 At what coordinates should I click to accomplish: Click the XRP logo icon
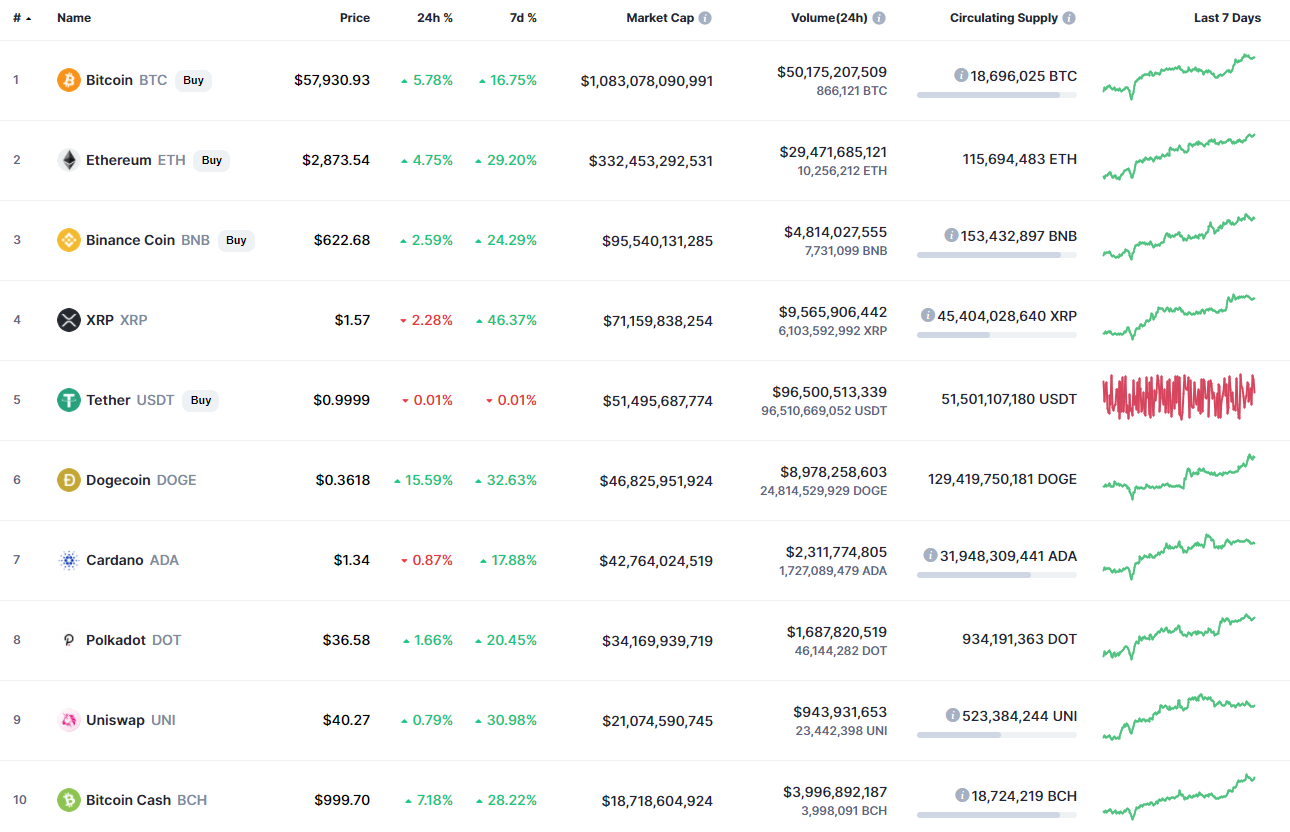point(69,320)
